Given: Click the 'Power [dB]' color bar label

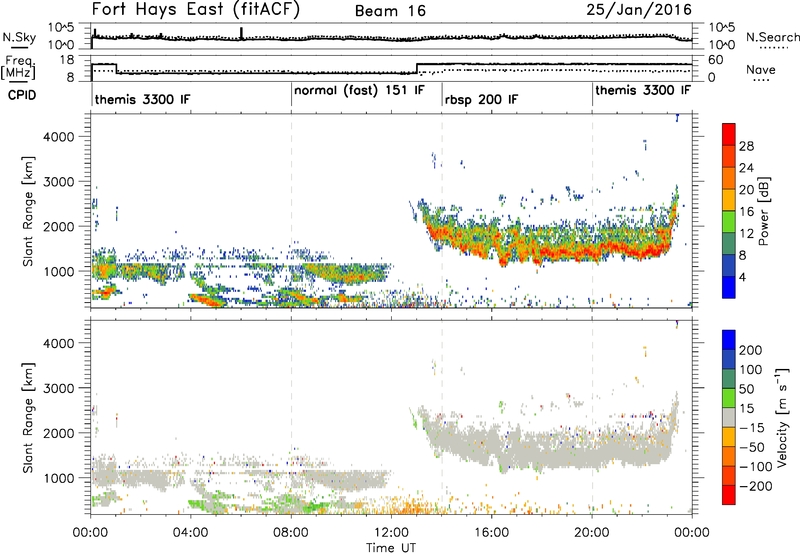Looking at the screenshot, I should tap(764, 211).
